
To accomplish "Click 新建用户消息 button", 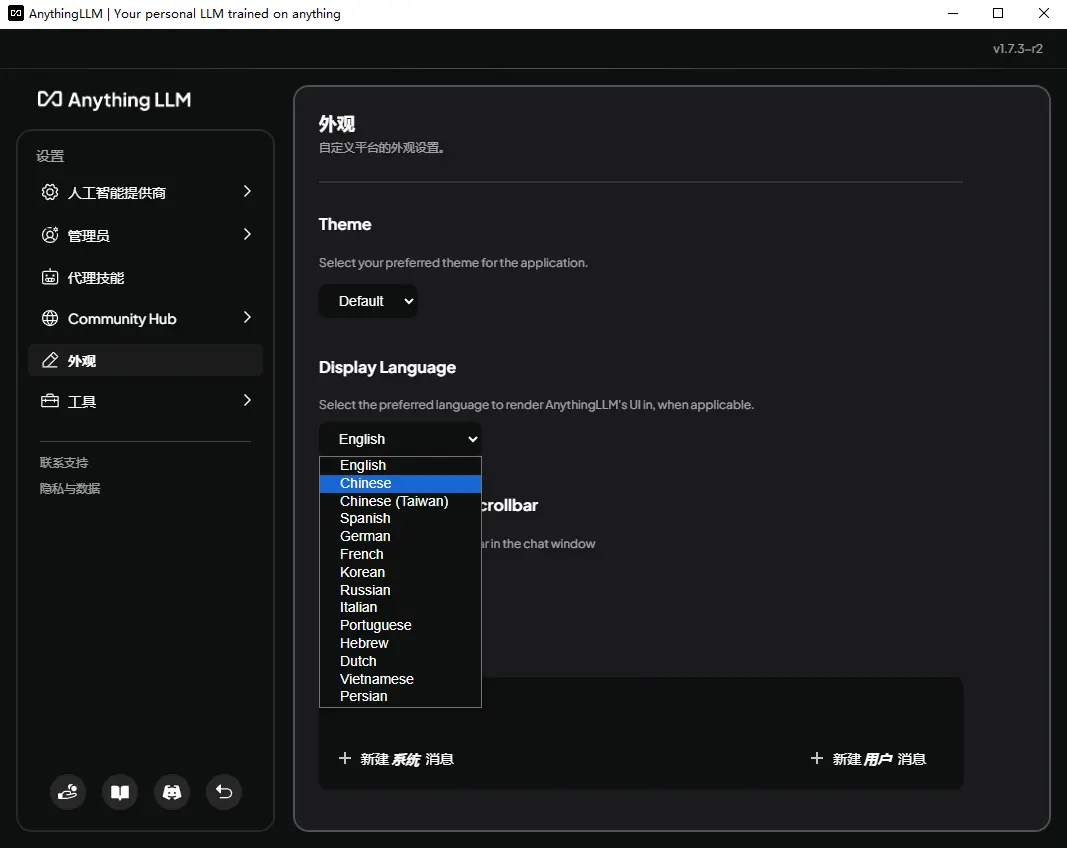I will click(x=868, y=759).
